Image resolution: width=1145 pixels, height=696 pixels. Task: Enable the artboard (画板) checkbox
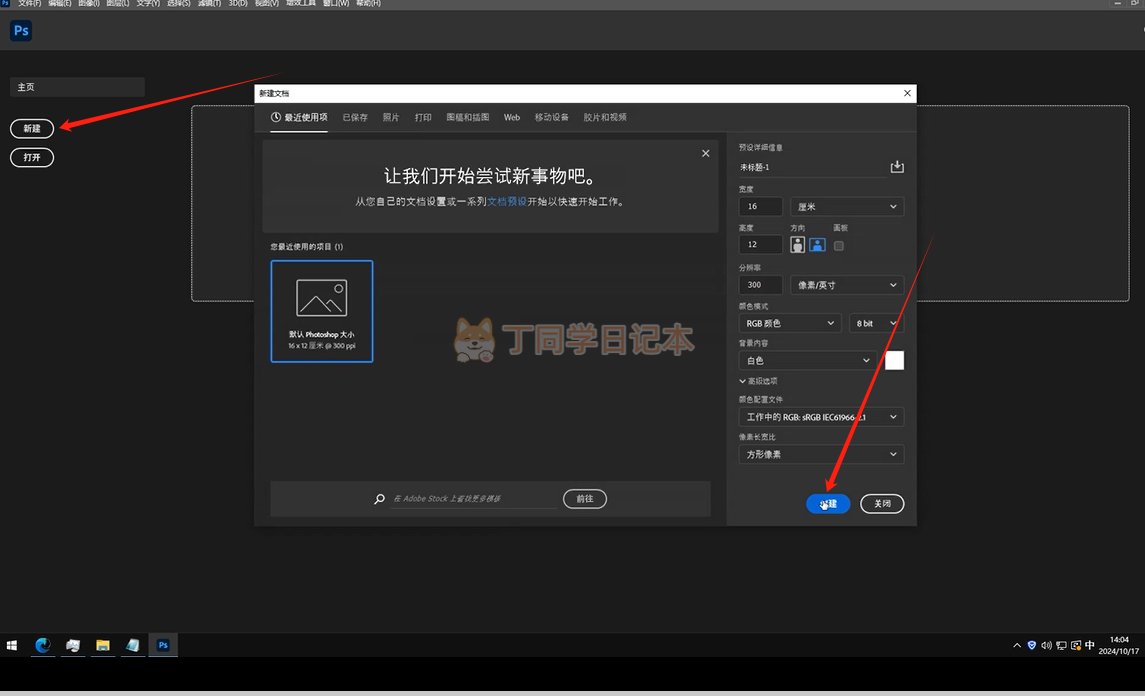839,245
